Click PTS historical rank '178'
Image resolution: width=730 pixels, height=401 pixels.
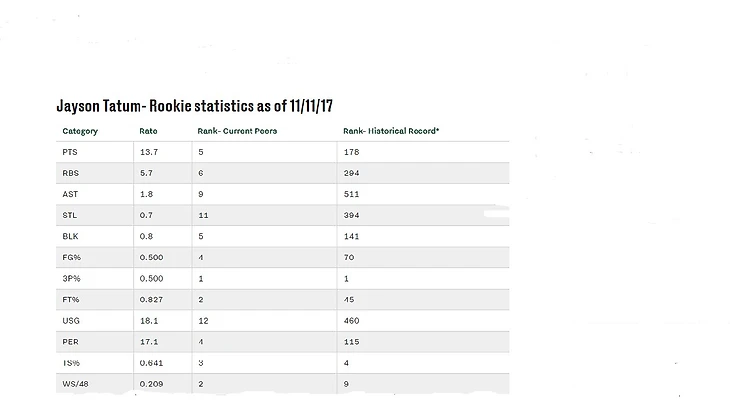(x=351, y=152)
